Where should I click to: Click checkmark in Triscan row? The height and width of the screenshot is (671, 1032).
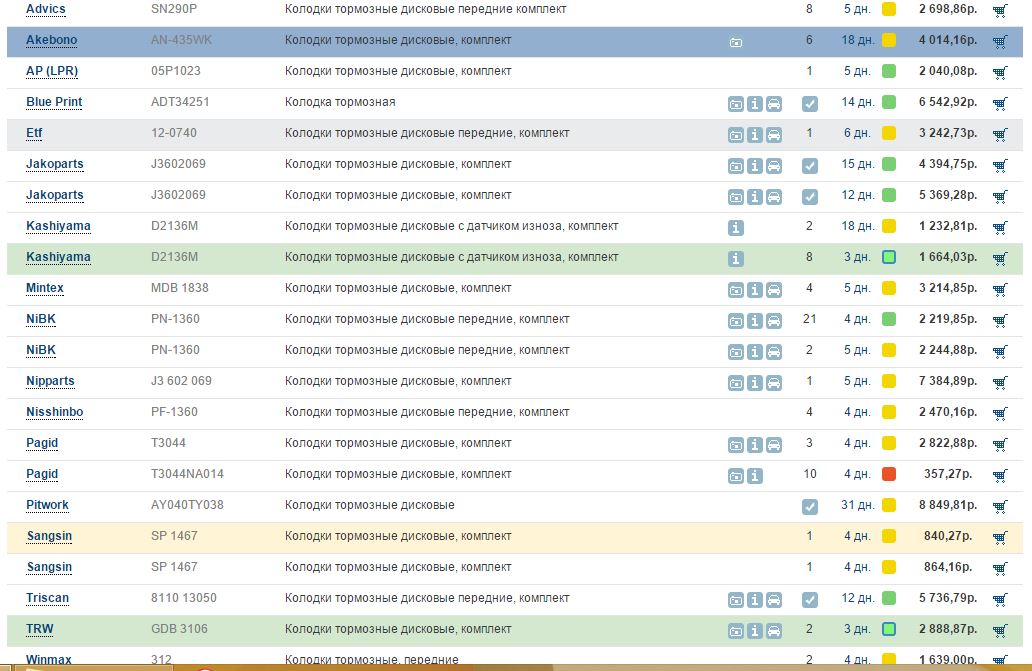pyautogui.click(x=810, y=600)
